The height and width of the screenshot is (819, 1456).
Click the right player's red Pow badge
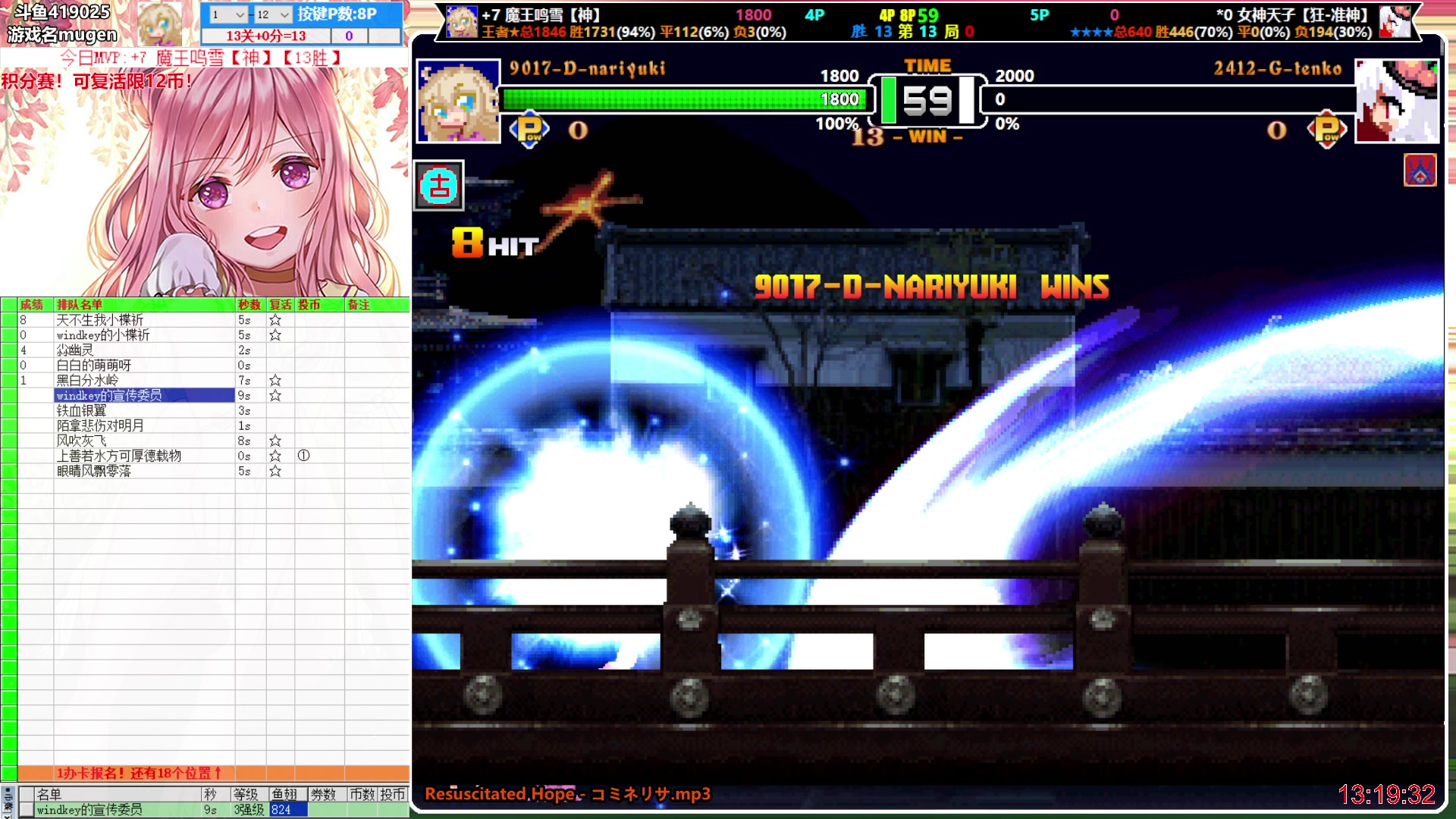pyautogui.click(x=1326, y=130)
